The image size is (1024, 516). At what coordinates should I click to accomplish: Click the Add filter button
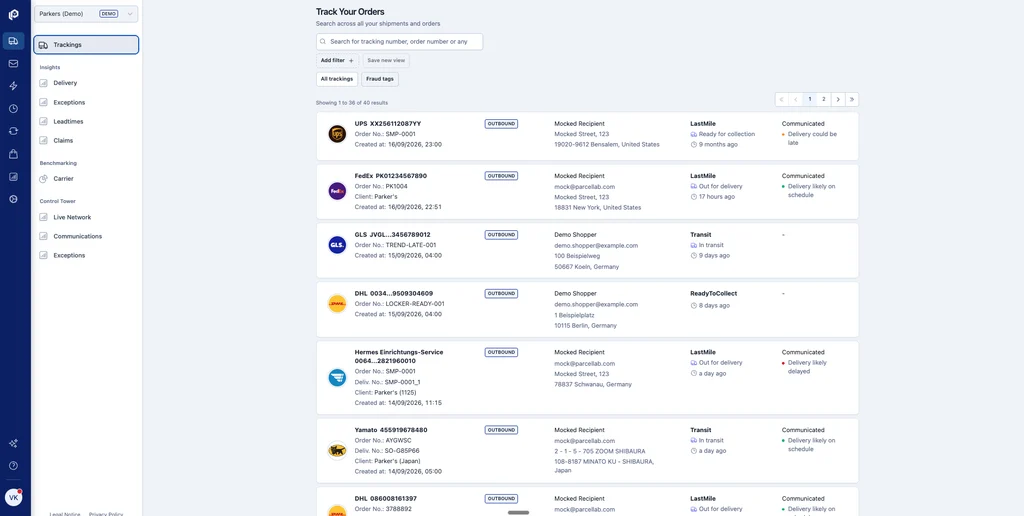pyautogui.click(x=337, y=60)
